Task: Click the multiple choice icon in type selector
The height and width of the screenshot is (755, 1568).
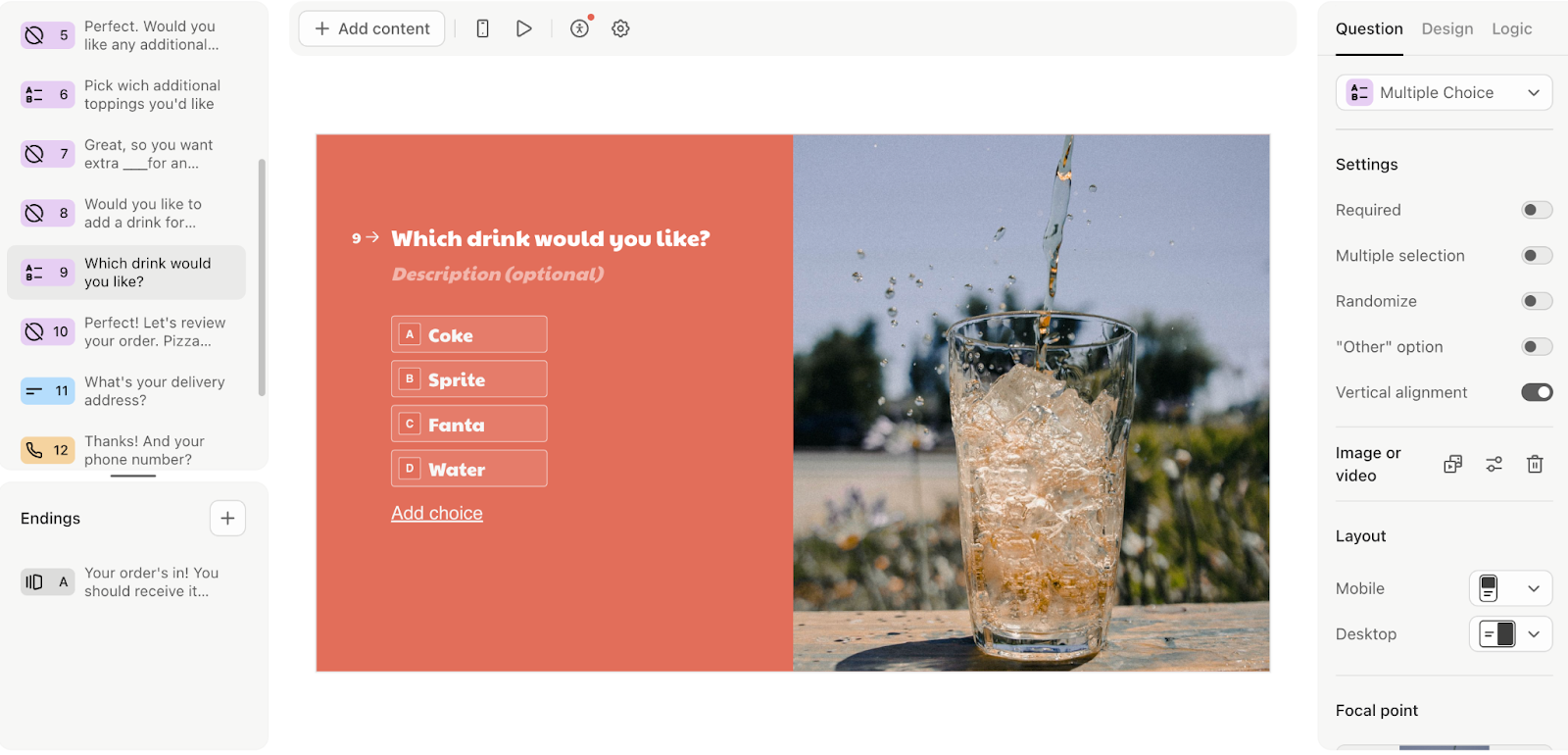Action: pyautogui.click(x=1358, y=92)
